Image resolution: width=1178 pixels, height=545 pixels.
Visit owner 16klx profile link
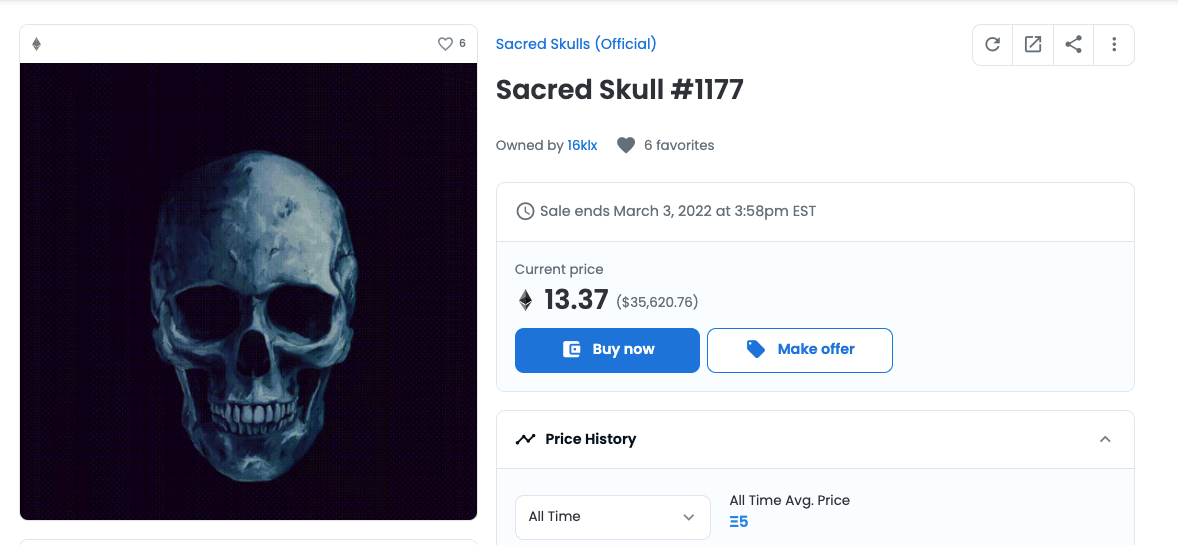[x=582, y=145]
